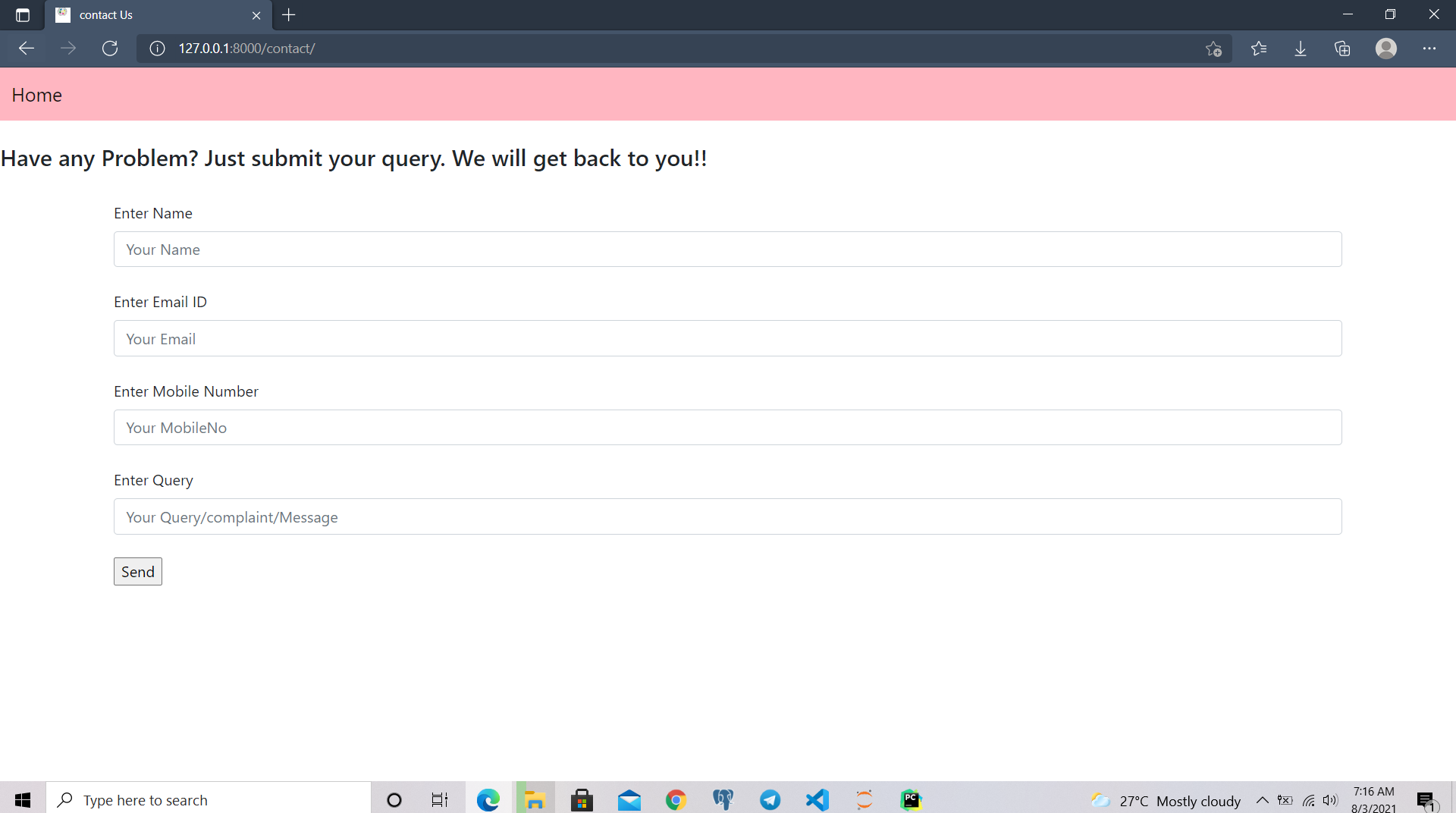Open Edge Collections
The image size is (1456, 813).
coord(1342,48)
